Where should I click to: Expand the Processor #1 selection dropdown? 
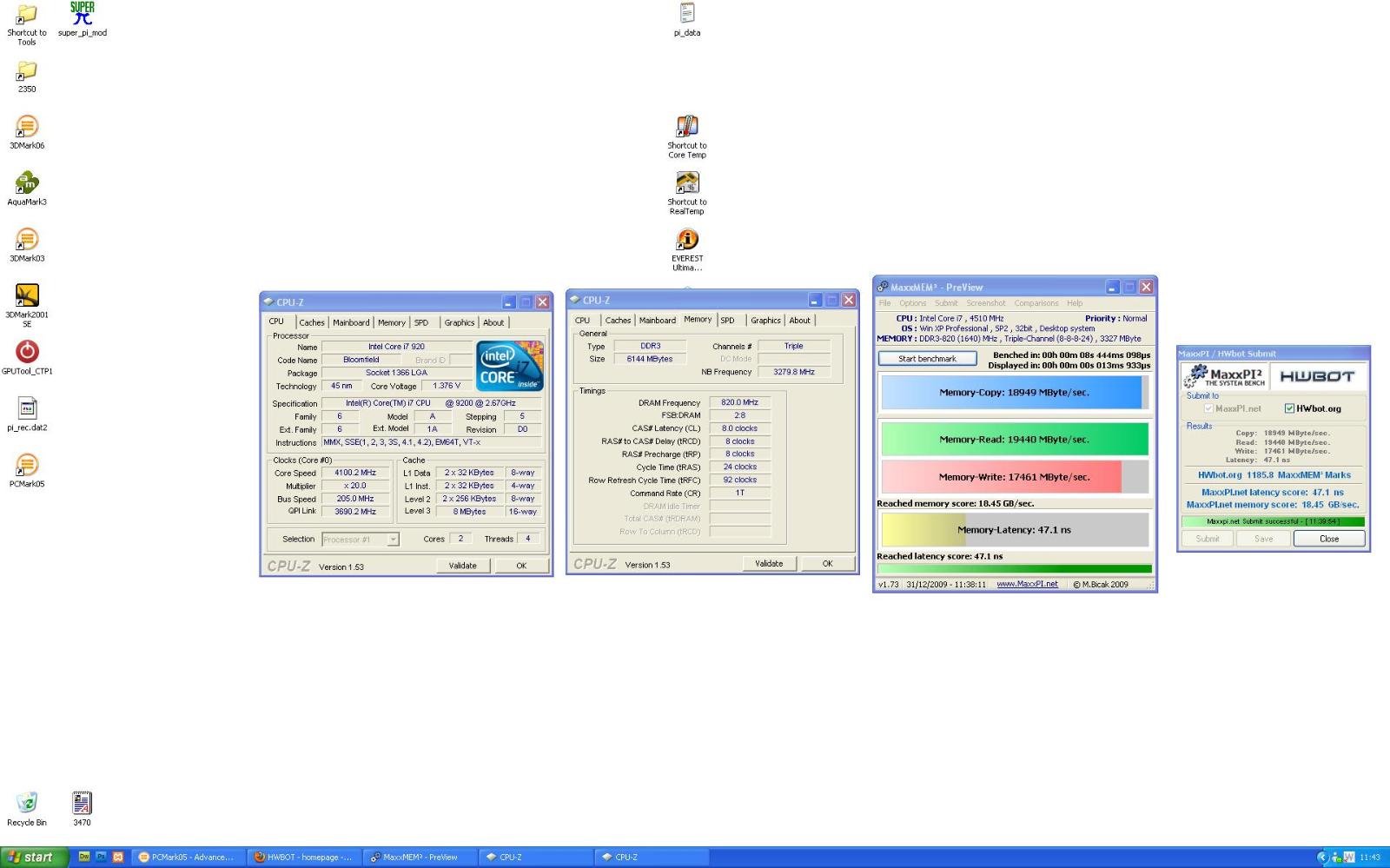393,540
